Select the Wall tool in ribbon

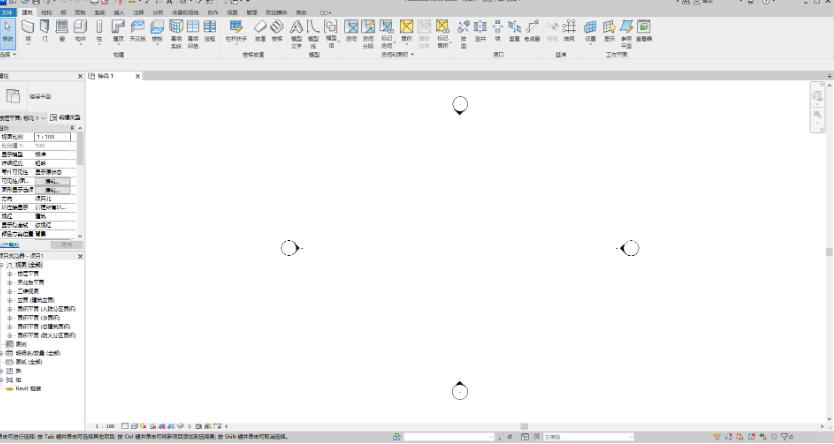tap(28, 28)
